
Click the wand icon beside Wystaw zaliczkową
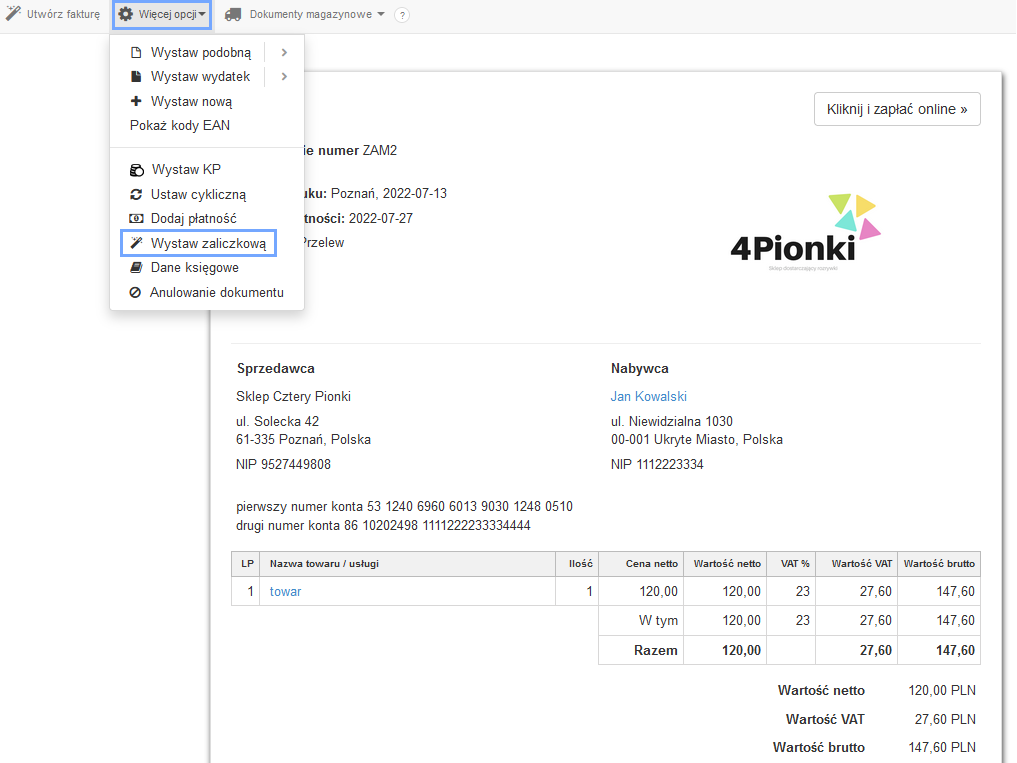(x=136, y=243)
